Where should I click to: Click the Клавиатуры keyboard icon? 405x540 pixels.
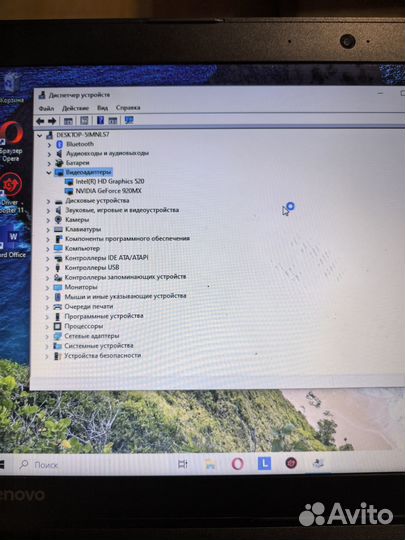(58, 229)
